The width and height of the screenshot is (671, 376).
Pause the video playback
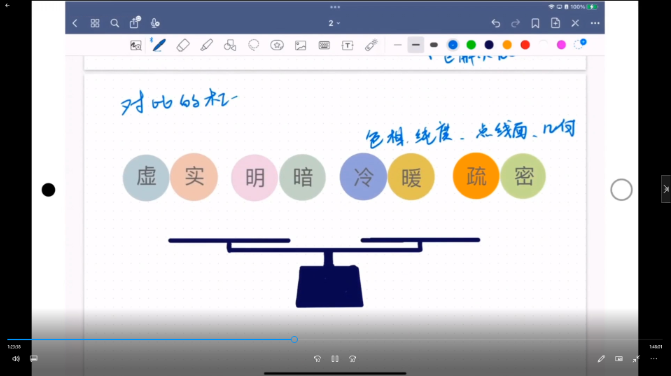[x=335, y=359]
